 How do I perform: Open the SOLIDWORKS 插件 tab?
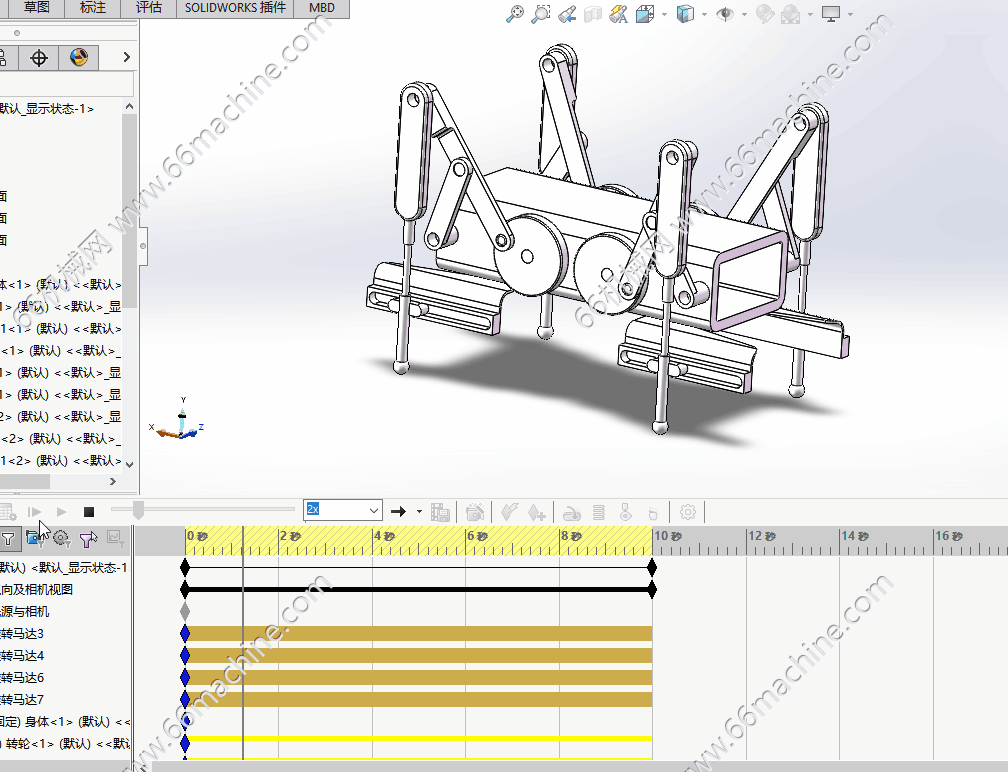click(x=235, y=8)
